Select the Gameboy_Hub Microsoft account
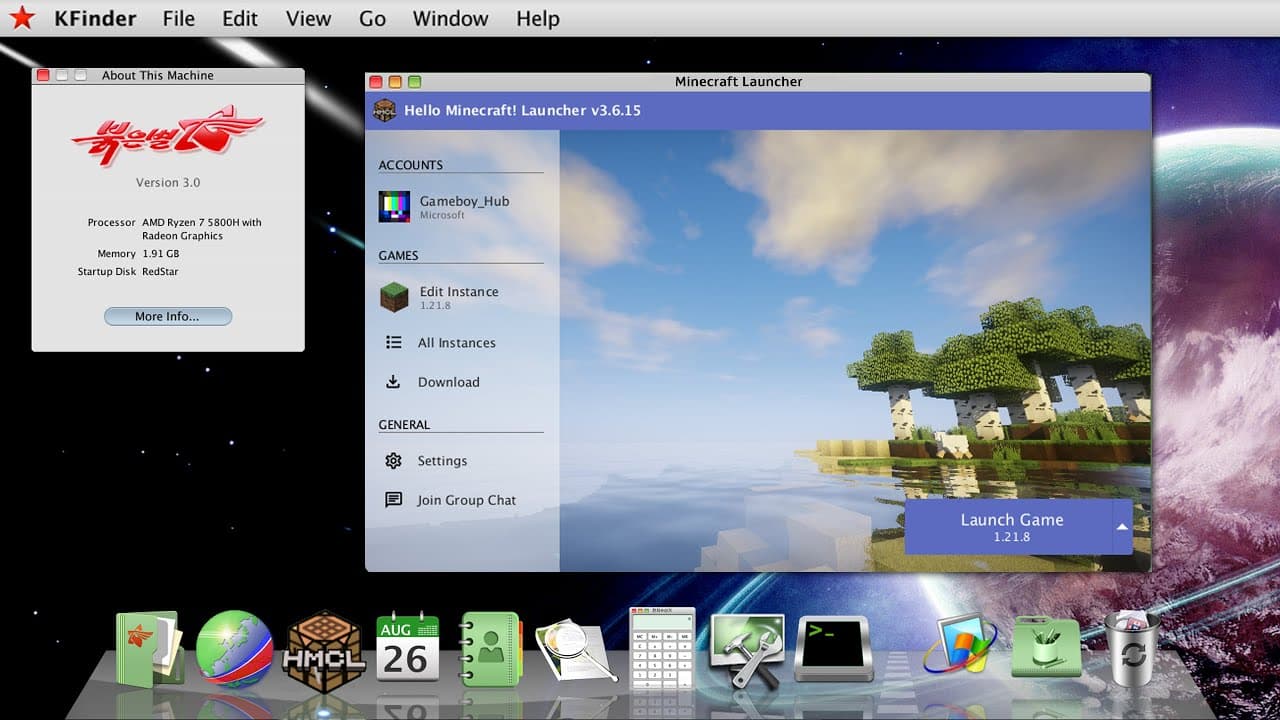 click(x=462, y=206)
